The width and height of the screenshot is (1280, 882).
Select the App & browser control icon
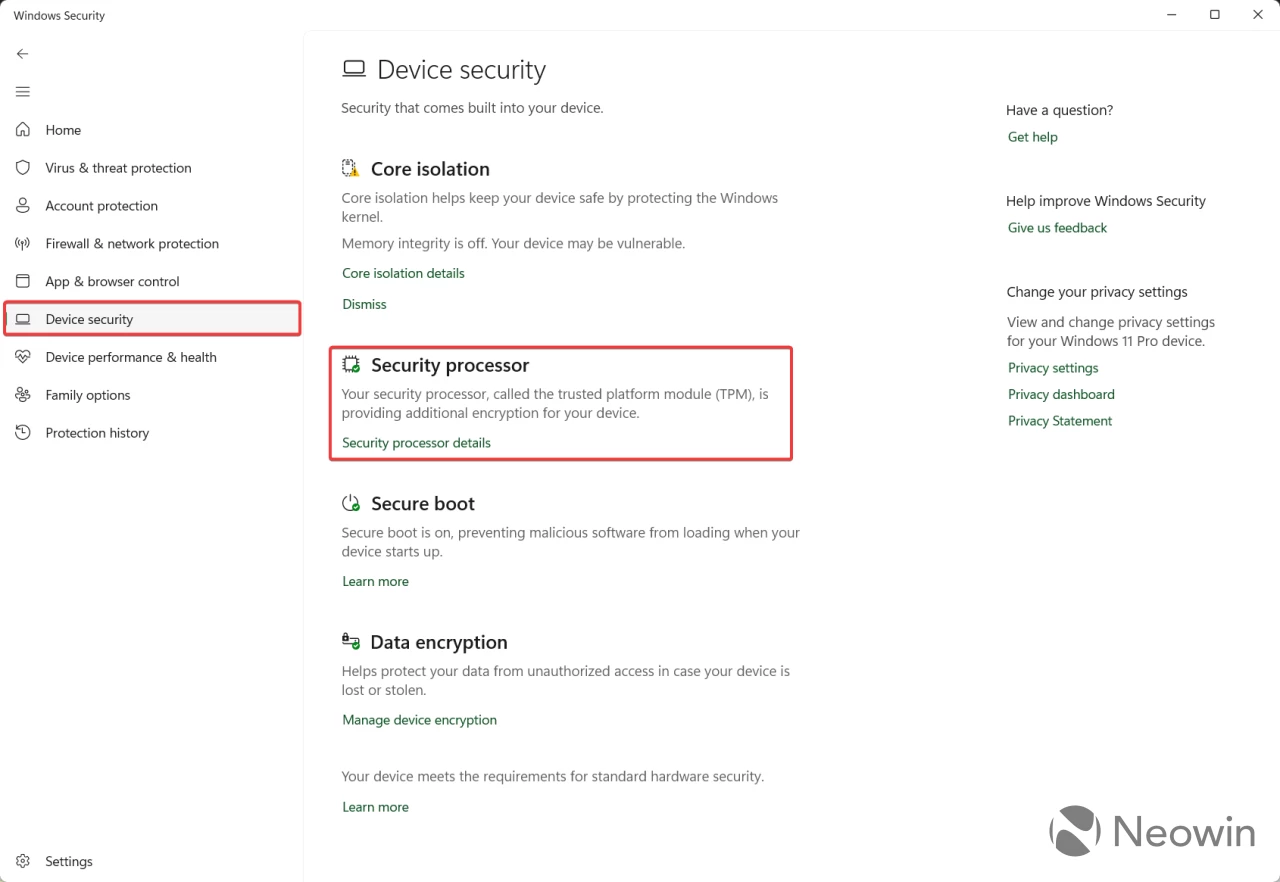tap(22, 281)
